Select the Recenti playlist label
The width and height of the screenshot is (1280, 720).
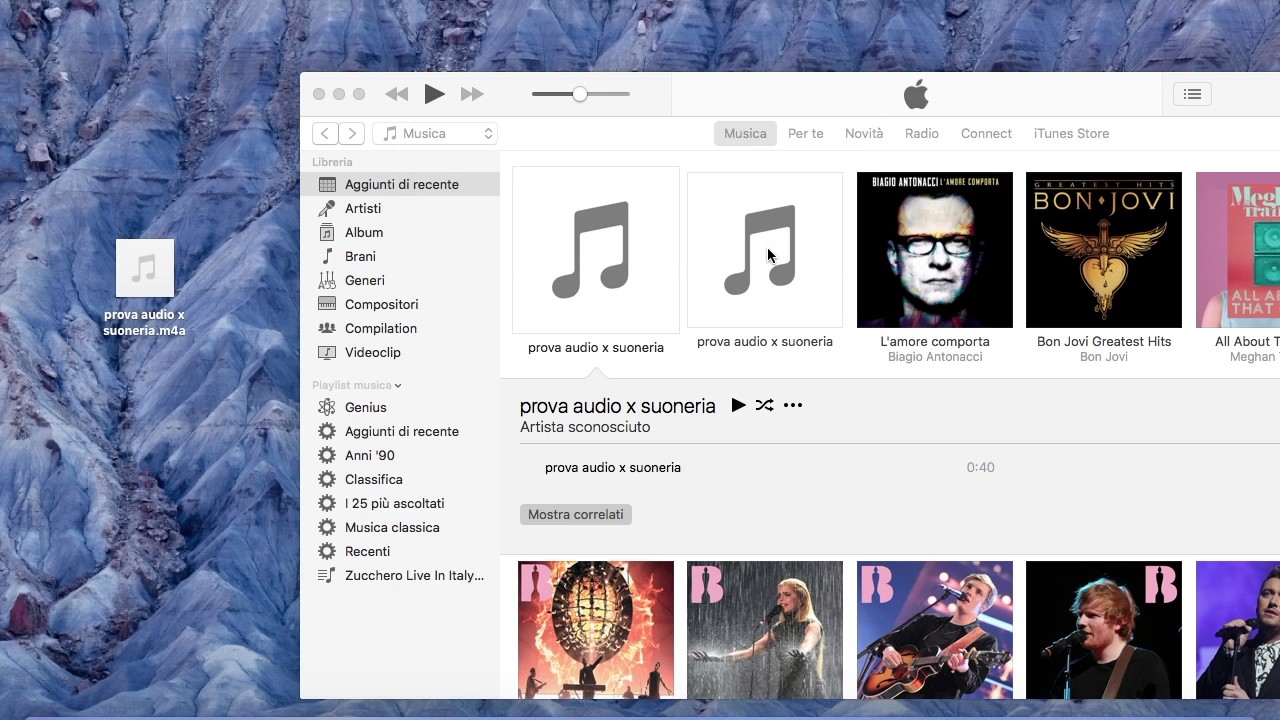[x=367, y=551]
